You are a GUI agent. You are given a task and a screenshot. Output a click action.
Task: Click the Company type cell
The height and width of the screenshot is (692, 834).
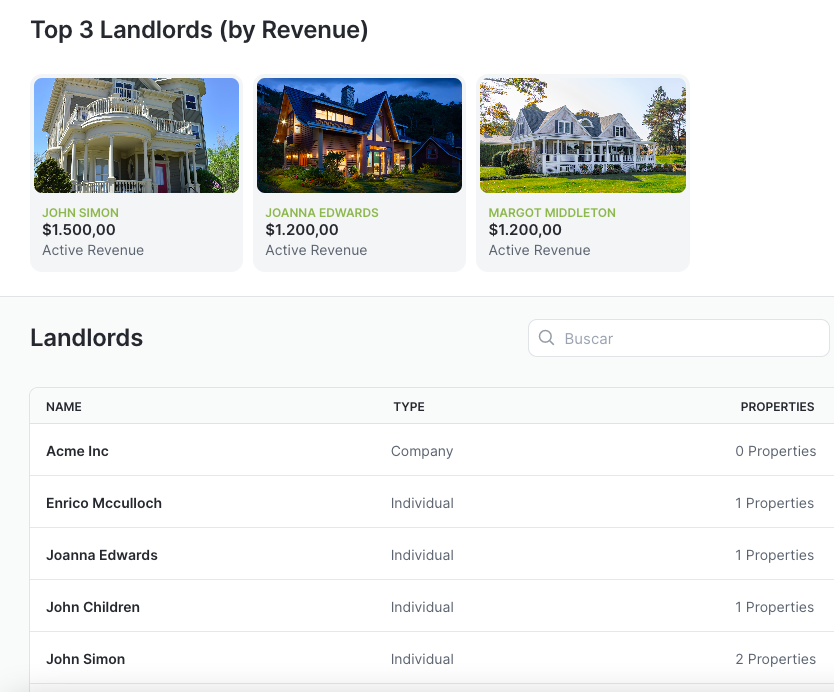point(422,451)
